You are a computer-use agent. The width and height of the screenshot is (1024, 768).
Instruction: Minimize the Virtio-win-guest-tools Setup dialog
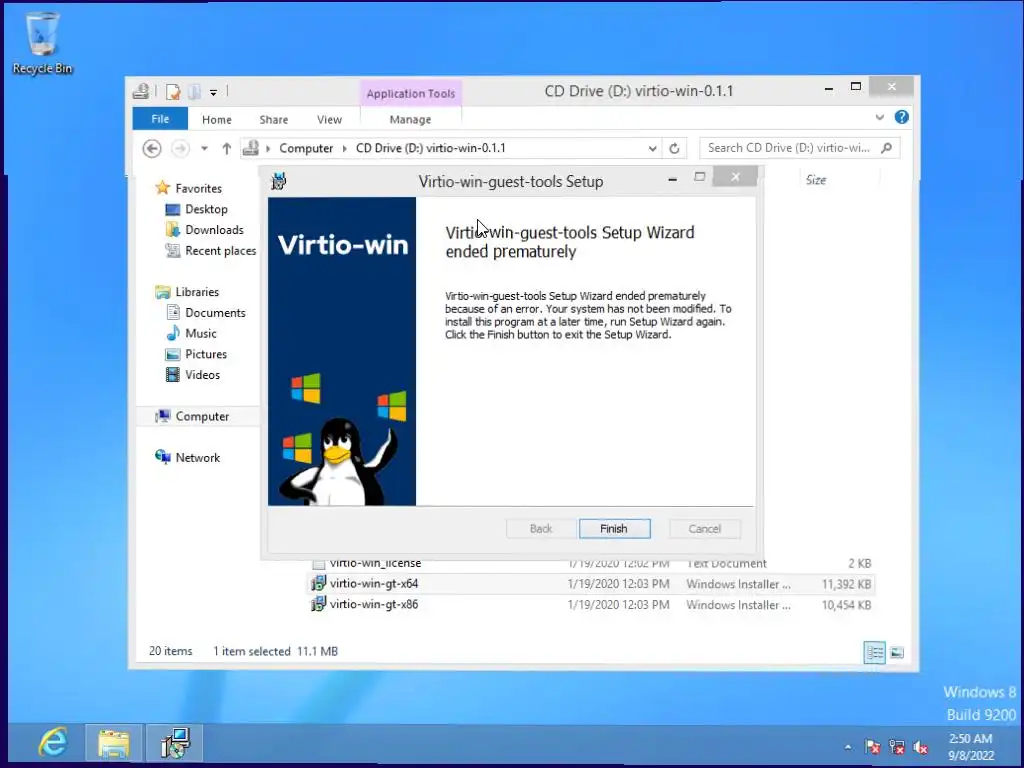tap(672, 179)
